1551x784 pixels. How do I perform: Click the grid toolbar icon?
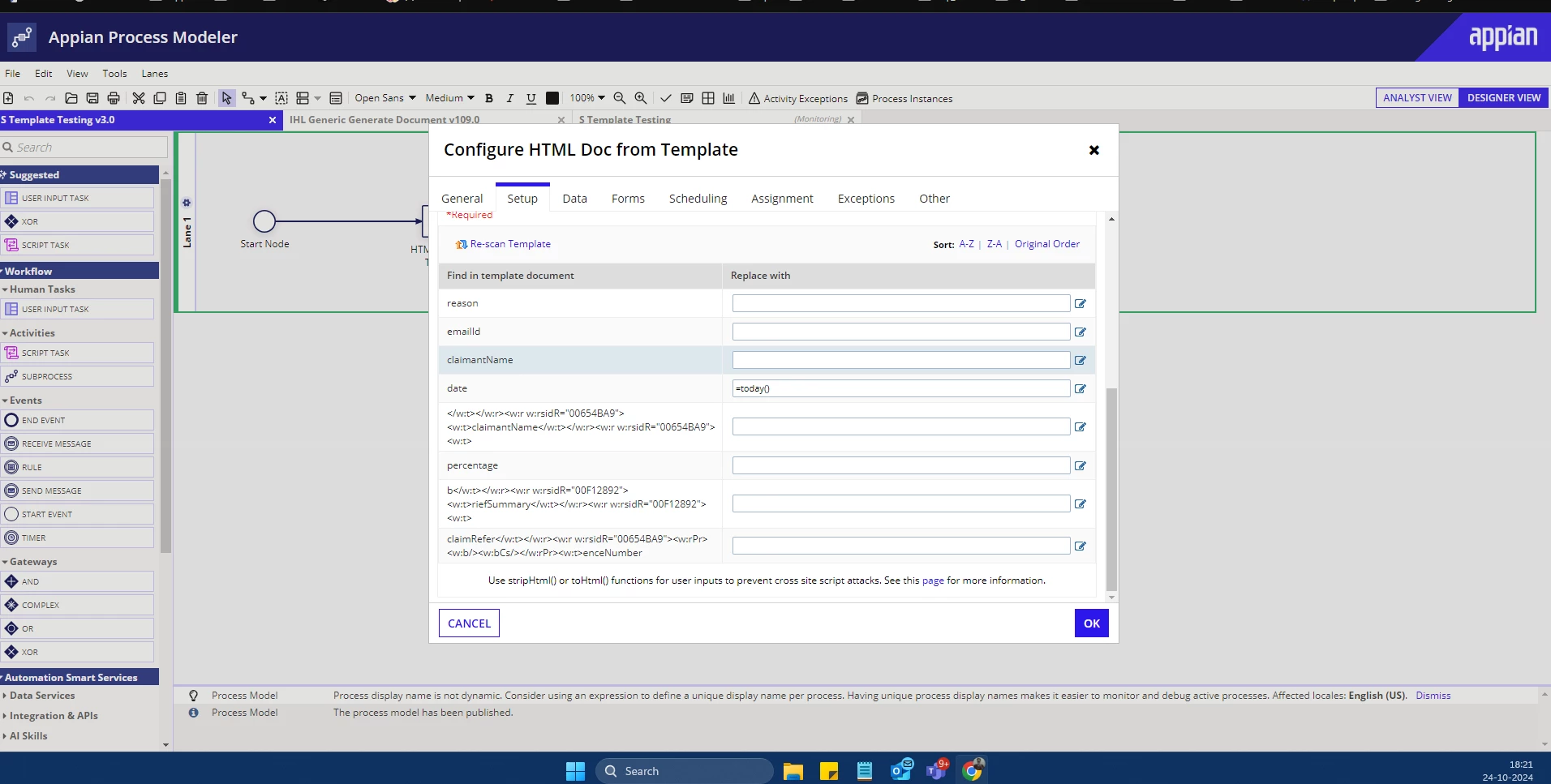point(708,98)
